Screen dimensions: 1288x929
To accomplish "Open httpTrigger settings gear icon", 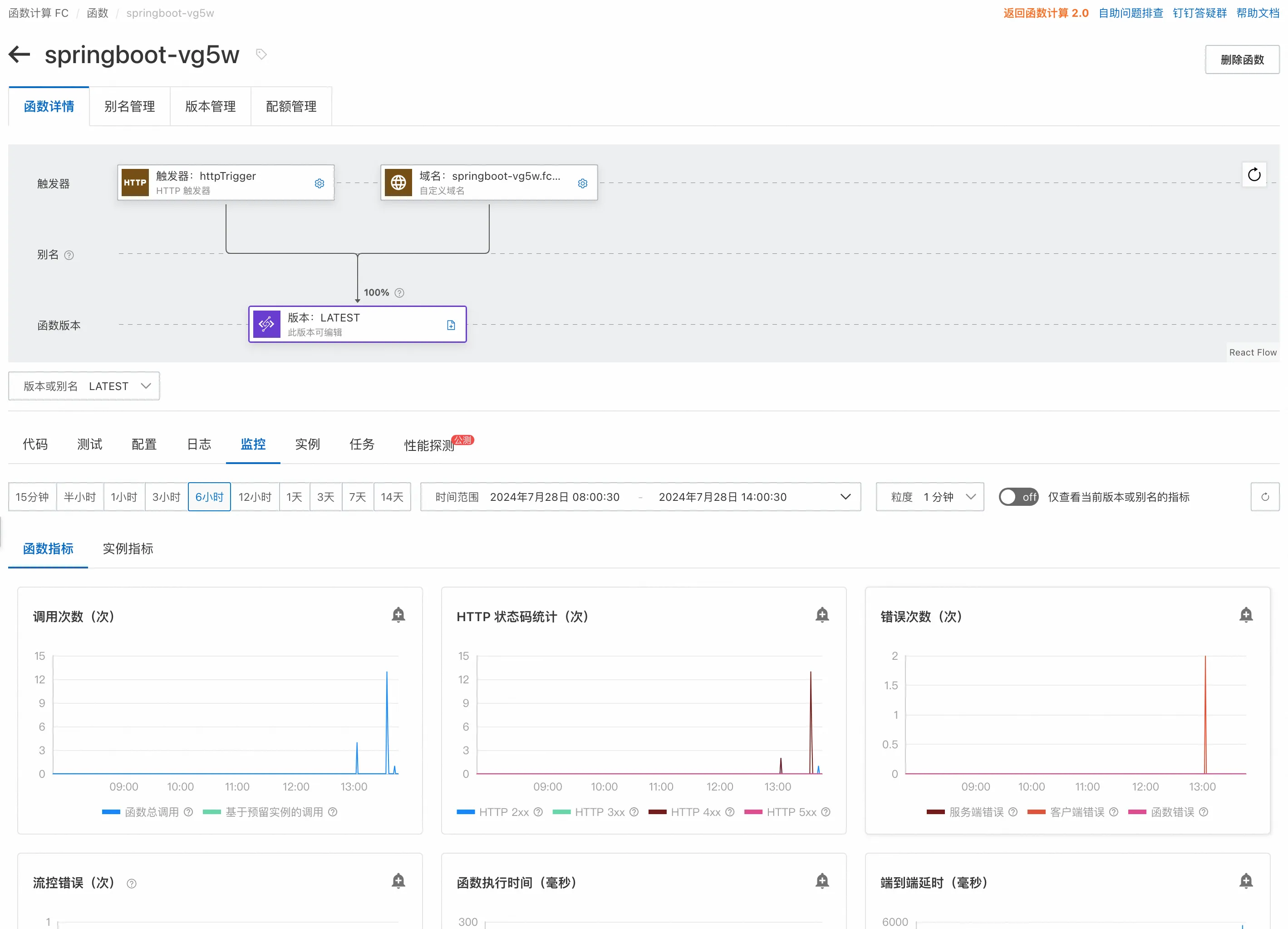I will coord(320,183).
